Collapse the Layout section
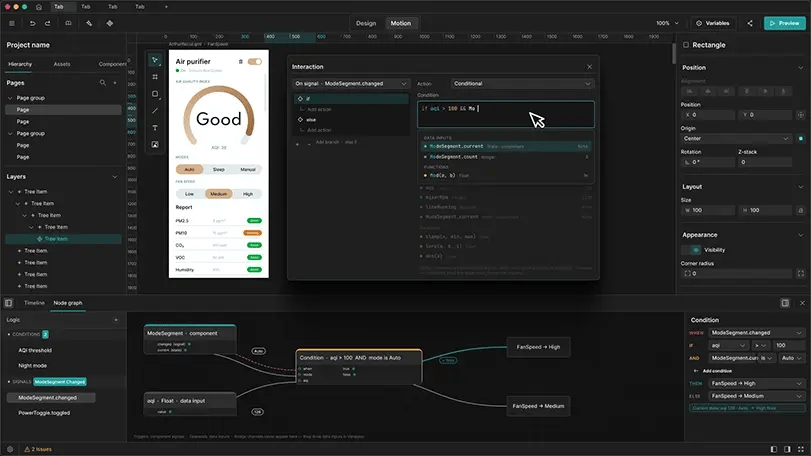 tap(801, 187)
